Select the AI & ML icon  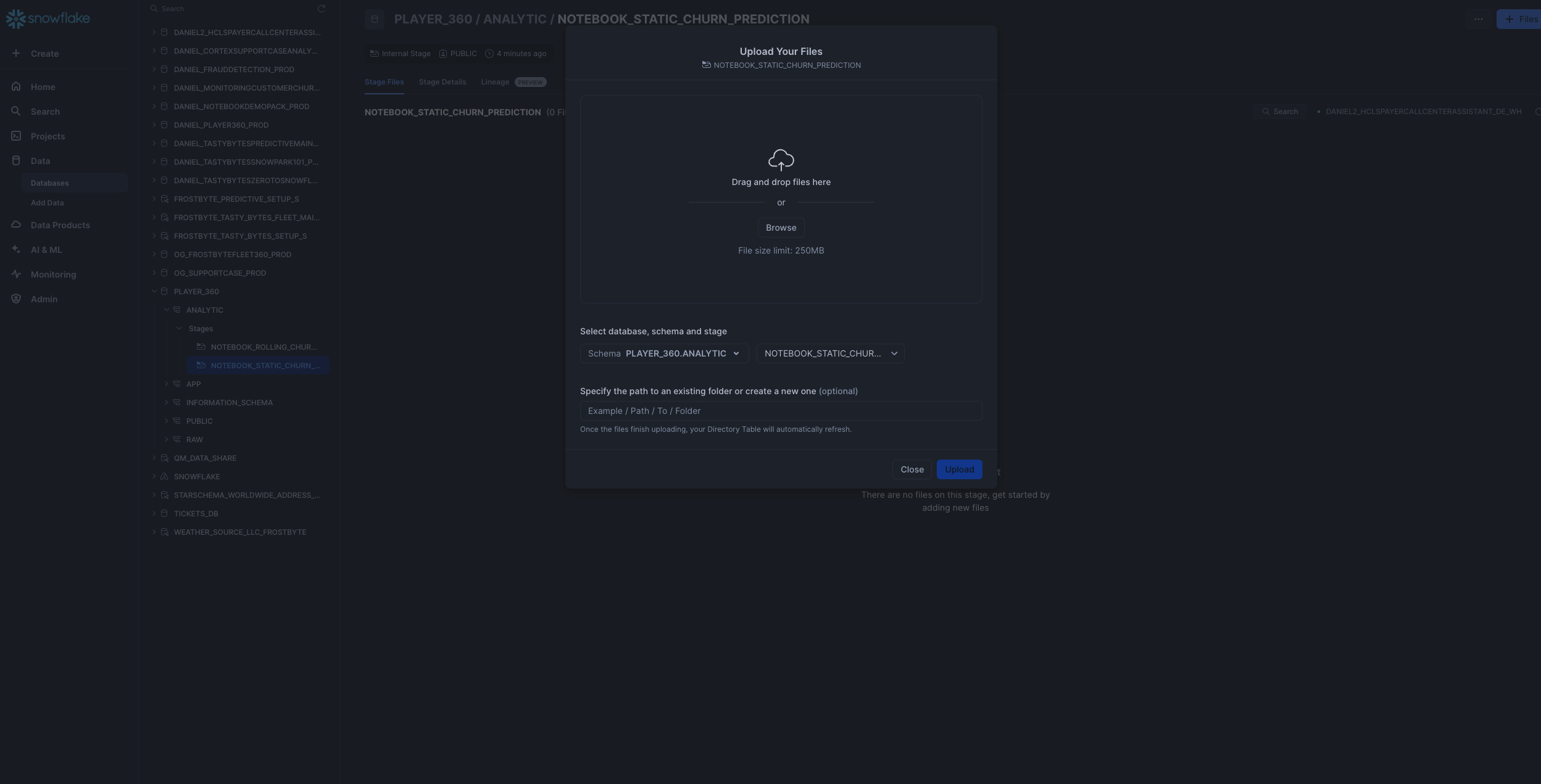16,249
